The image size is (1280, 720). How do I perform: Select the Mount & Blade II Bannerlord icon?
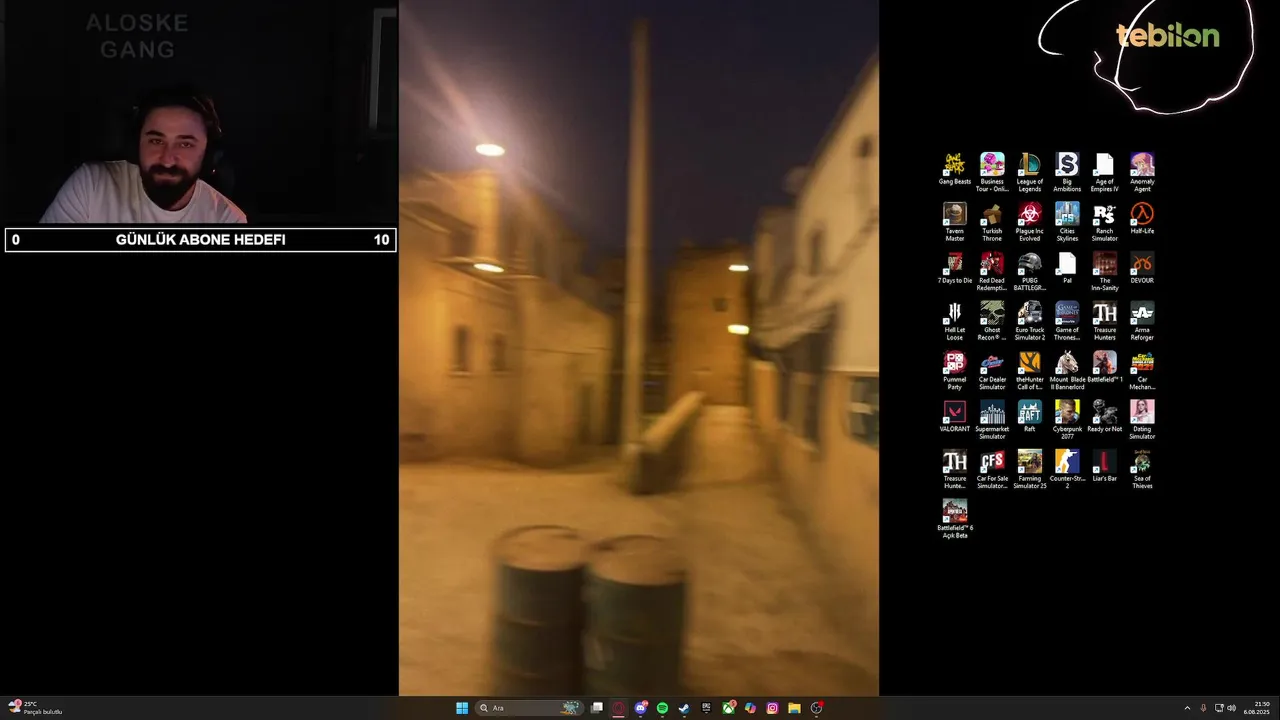pos(1067,370)
